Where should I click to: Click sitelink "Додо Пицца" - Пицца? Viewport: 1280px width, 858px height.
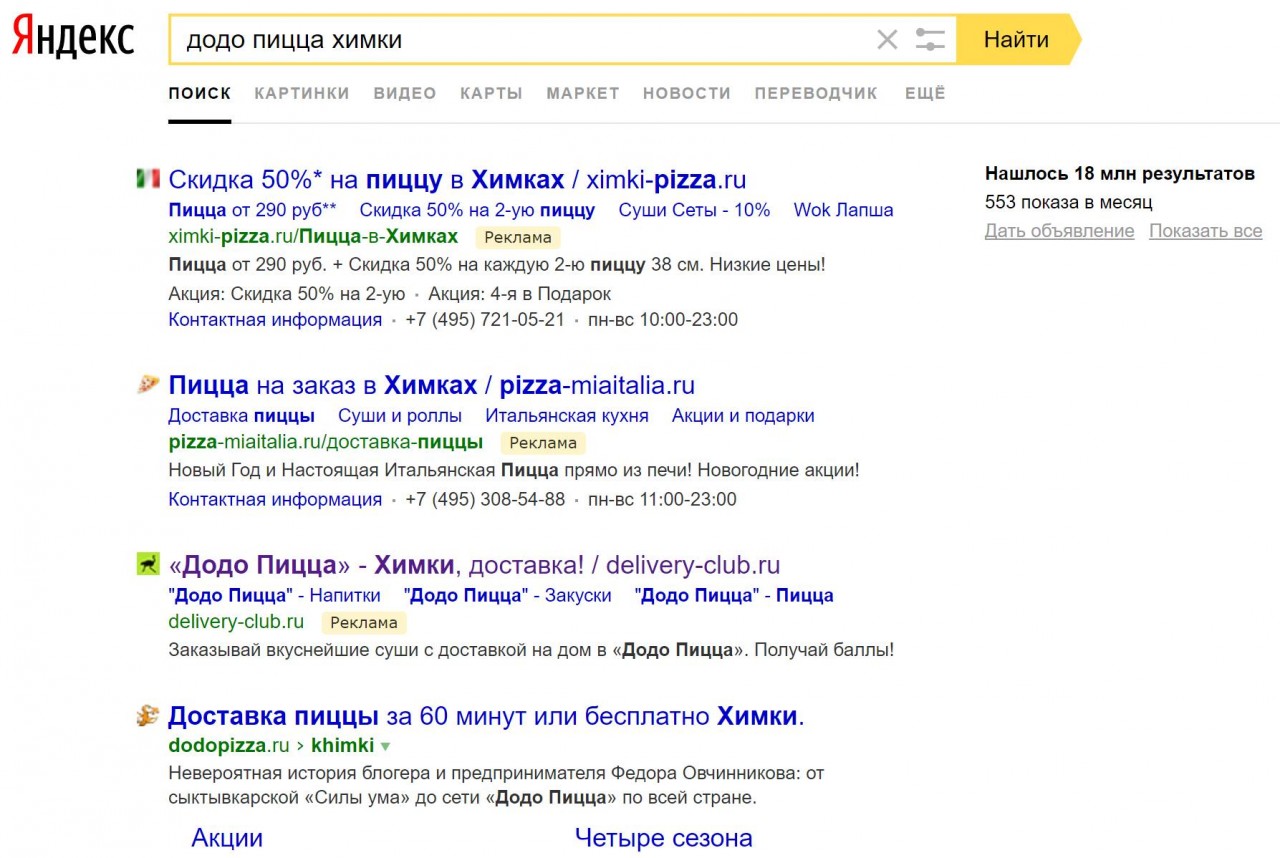tap(734, 595)
